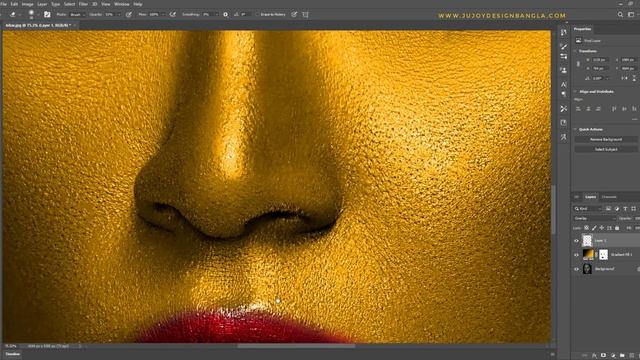Image resolution: width=640 pixels, height=360 pixels.
Task: Open the Layer menu
Action: [x=42, y=4]
